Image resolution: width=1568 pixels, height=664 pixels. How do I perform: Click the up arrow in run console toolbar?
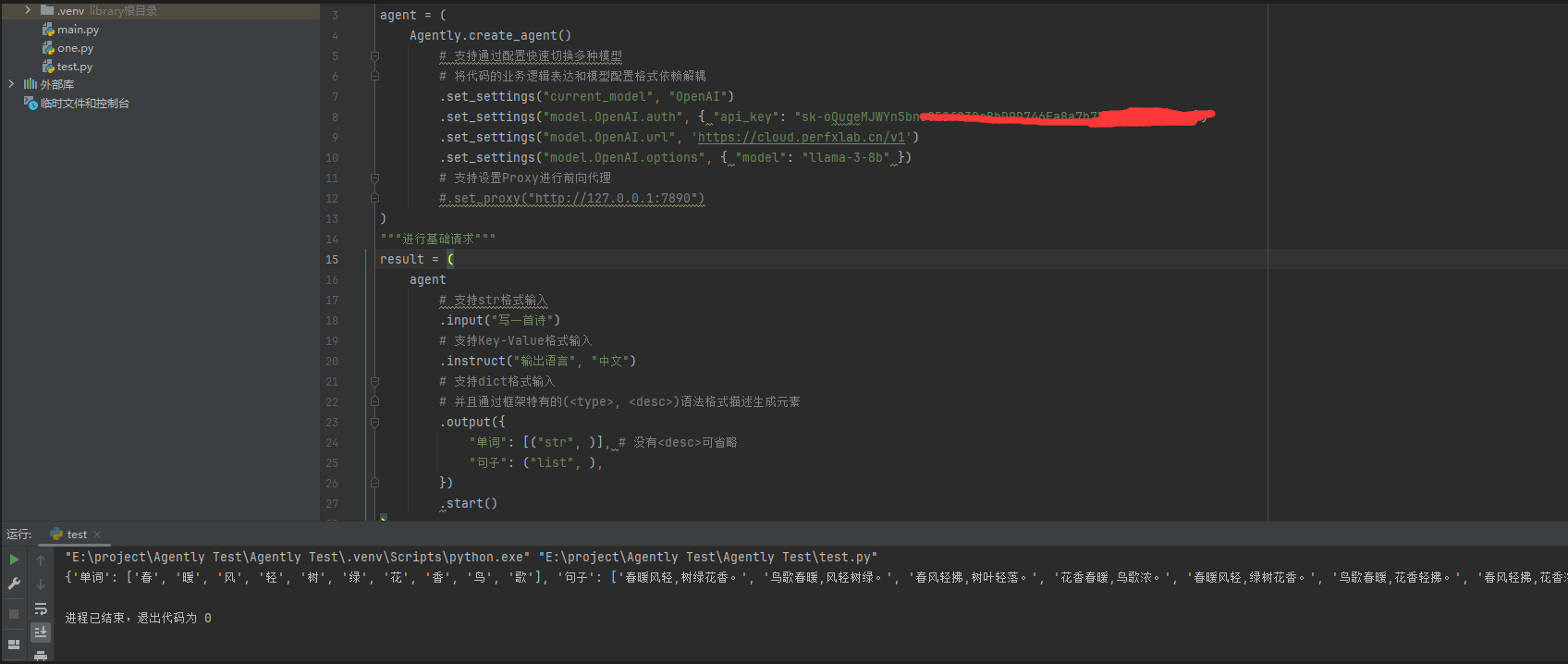pyautogui.click(x=41, y=560)
